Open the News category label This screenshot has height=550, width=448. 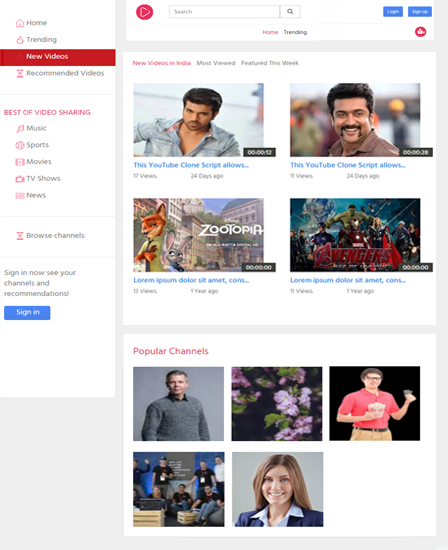[36, 195]
